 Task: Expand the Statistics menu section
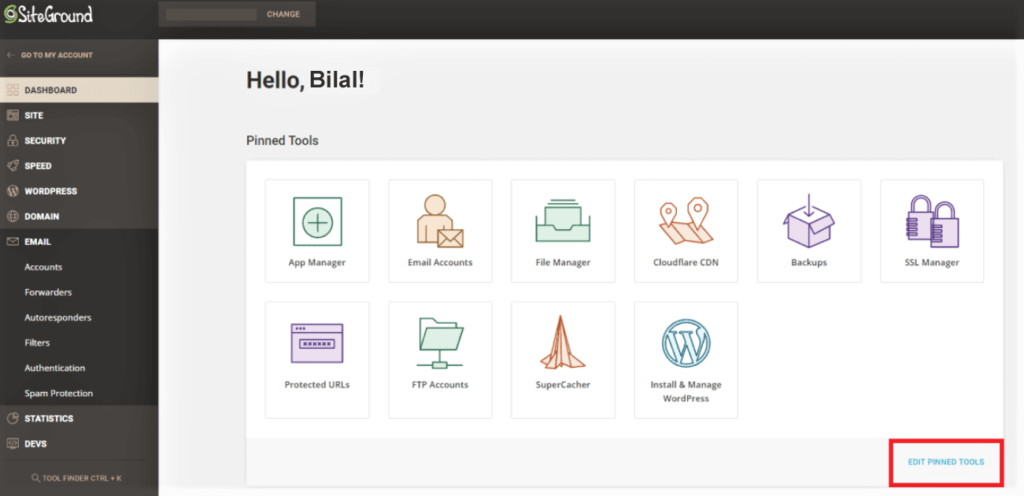click(x=79, y=418)
